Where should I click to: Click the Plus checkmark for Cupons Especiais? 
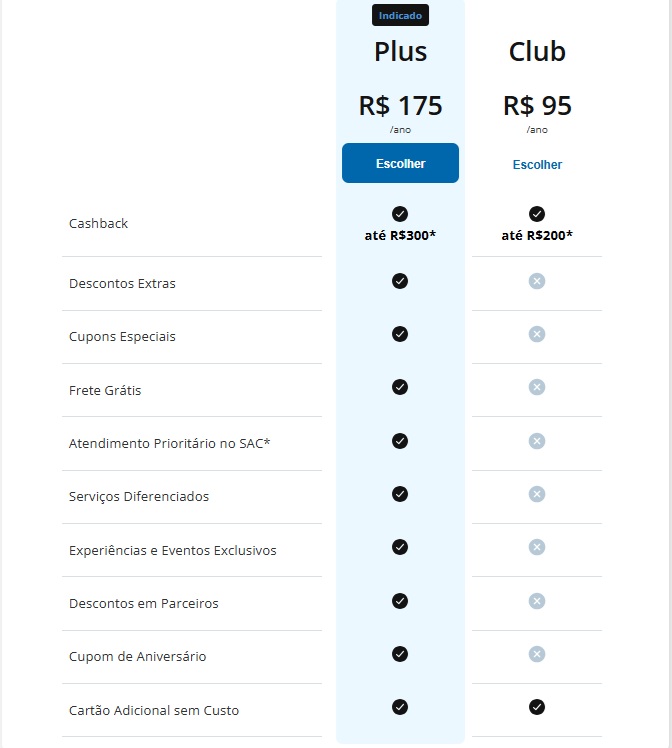pos(400,334)
